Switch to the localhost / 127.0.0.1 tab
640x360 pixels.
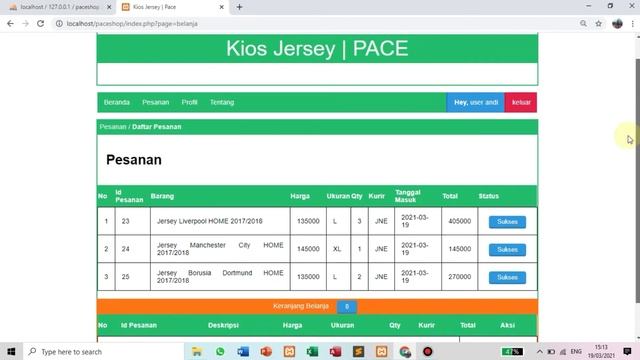[x=60, y=7]
